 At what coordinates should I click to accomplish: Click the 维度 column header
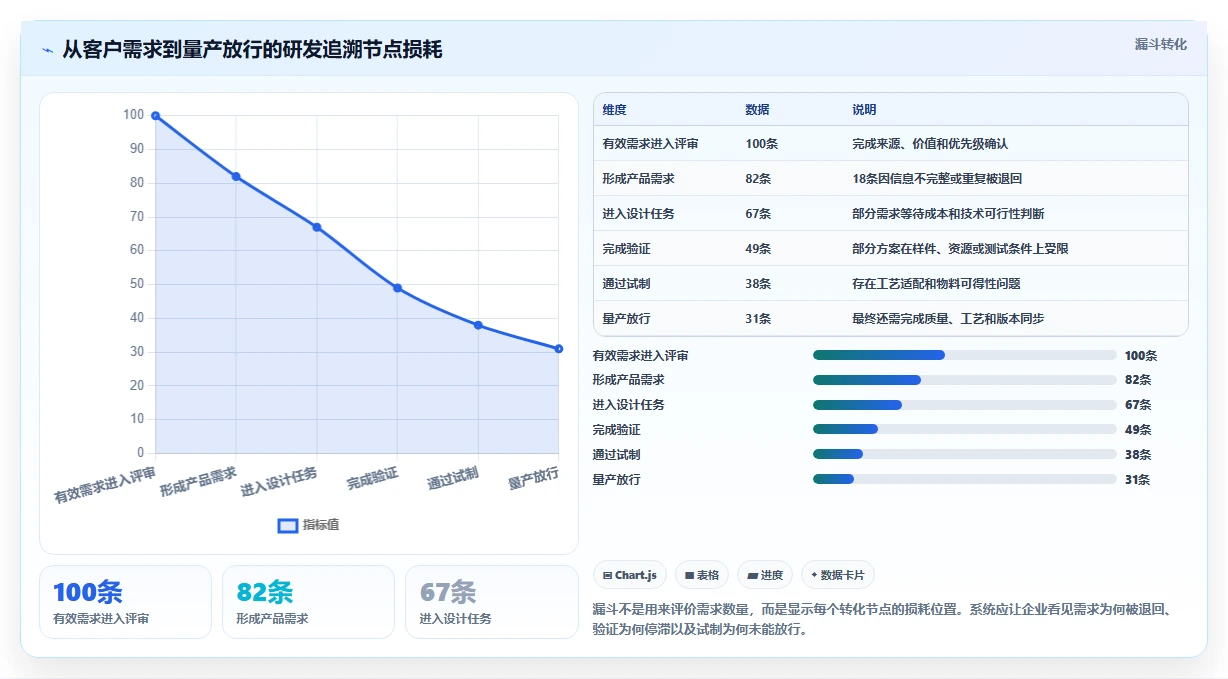[615, 110]
